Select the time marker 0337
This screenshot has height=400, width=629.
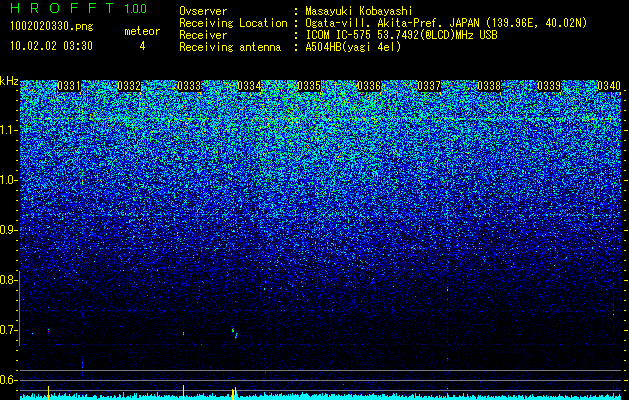[429, 86]
